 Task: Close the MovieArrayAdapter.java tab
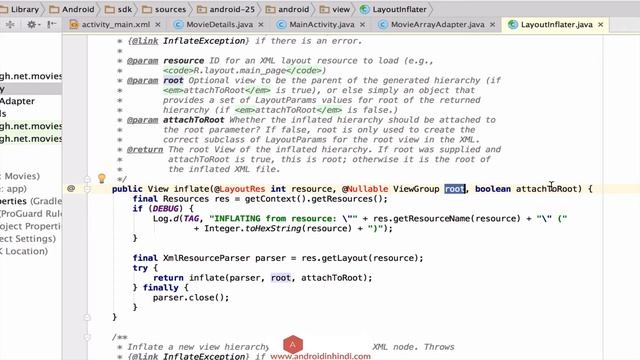point(493,24)
